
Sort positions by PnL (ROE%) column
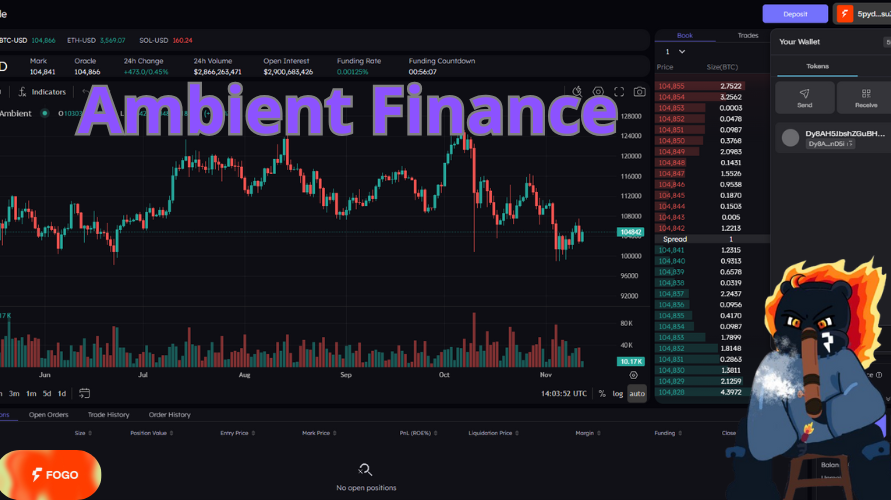(x=418, y=433)
